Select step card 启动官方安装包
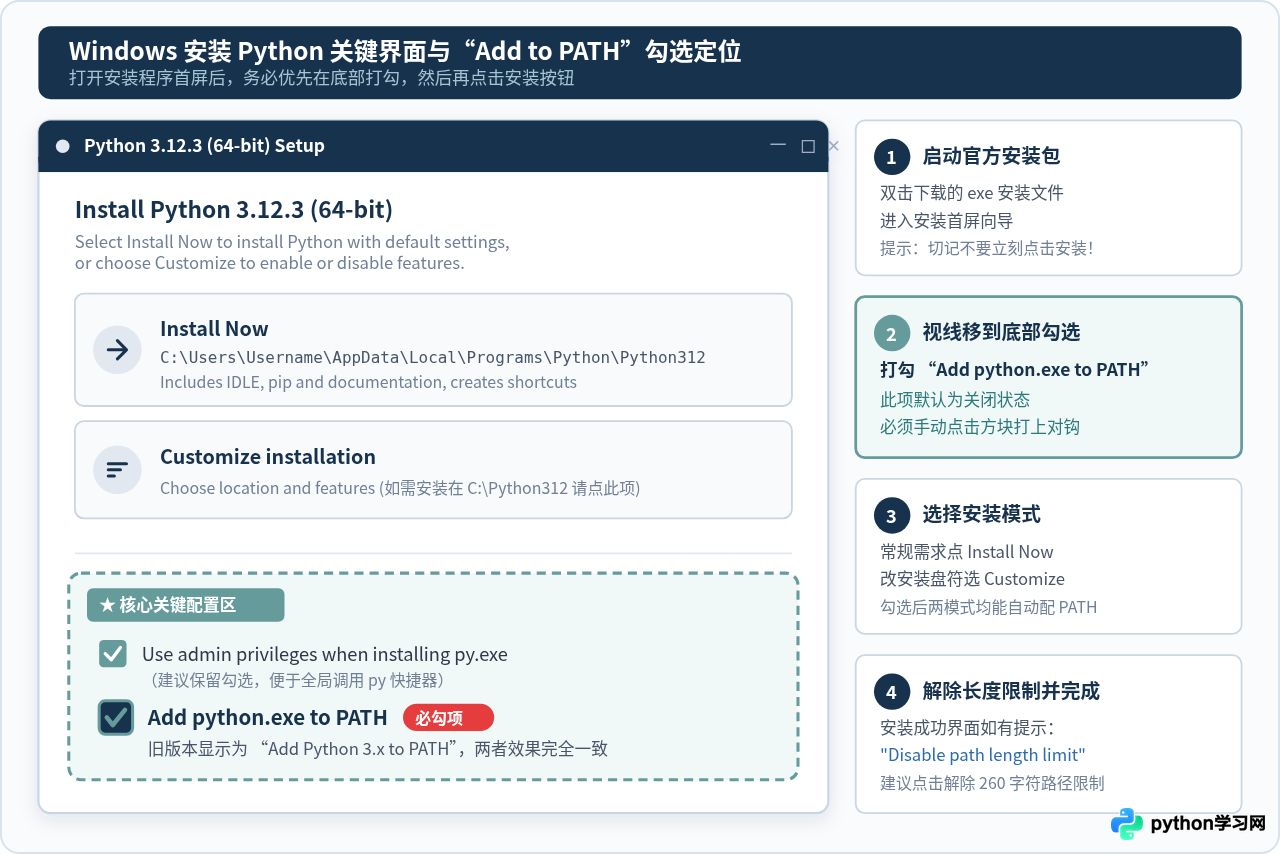 click(1048, 198)
